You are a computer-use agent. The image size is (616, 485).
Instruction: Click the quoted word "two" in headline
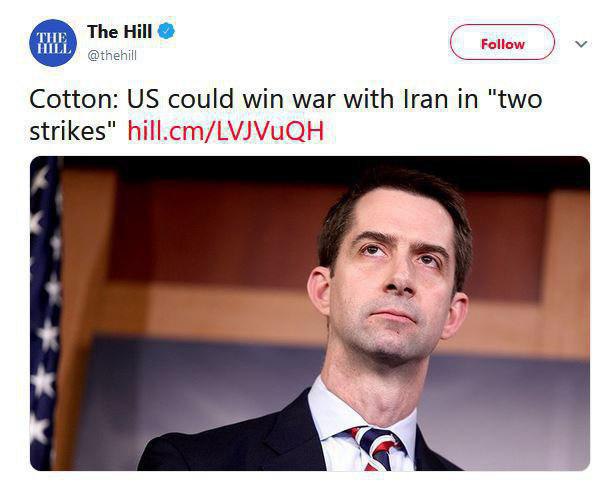pos(520,99)
